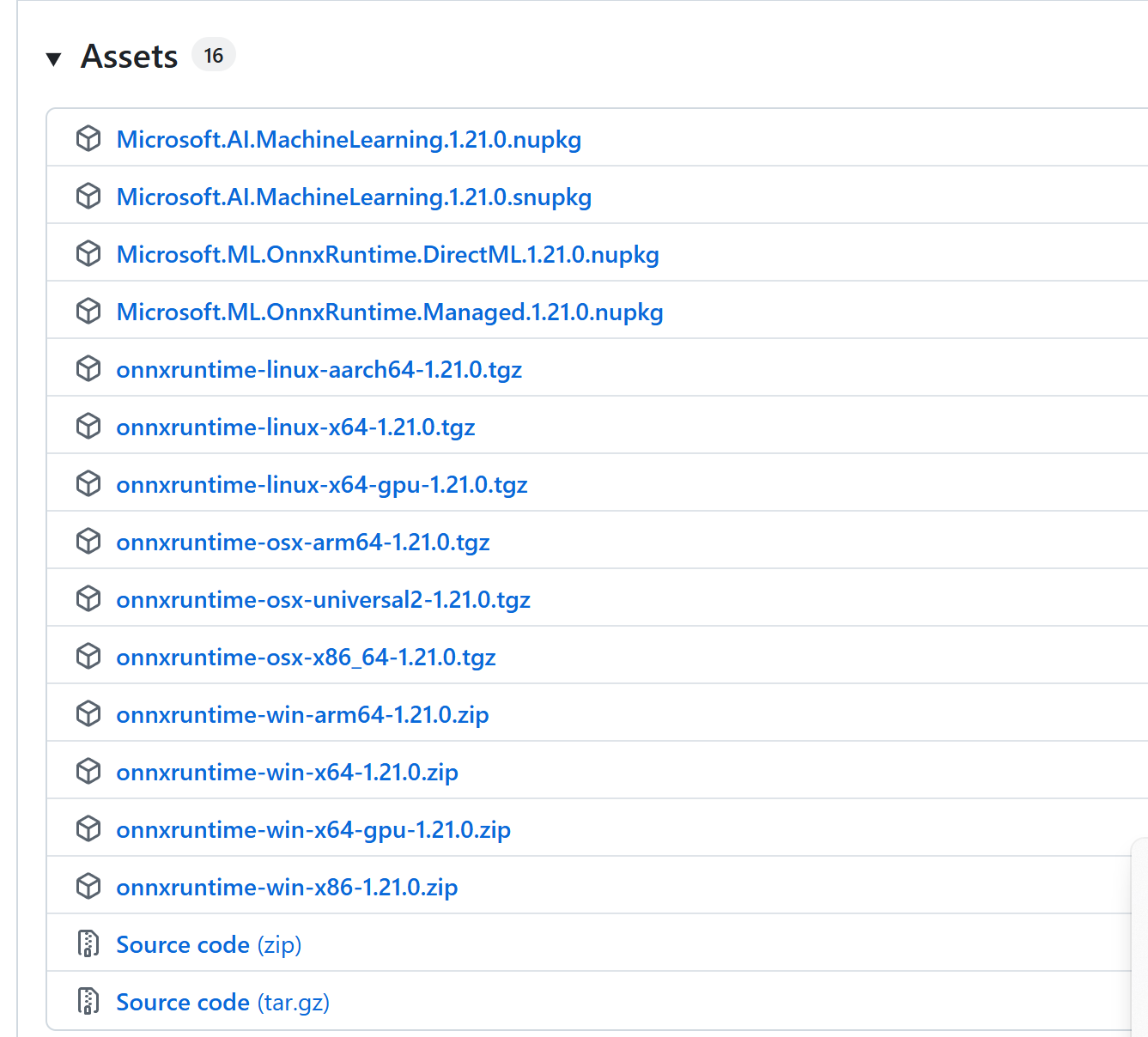Viewport: 1148px width, 1037px height.
Task: Download onnxruntime-linux-x64-1.21.0.tgz
Action: click(295, 427)
